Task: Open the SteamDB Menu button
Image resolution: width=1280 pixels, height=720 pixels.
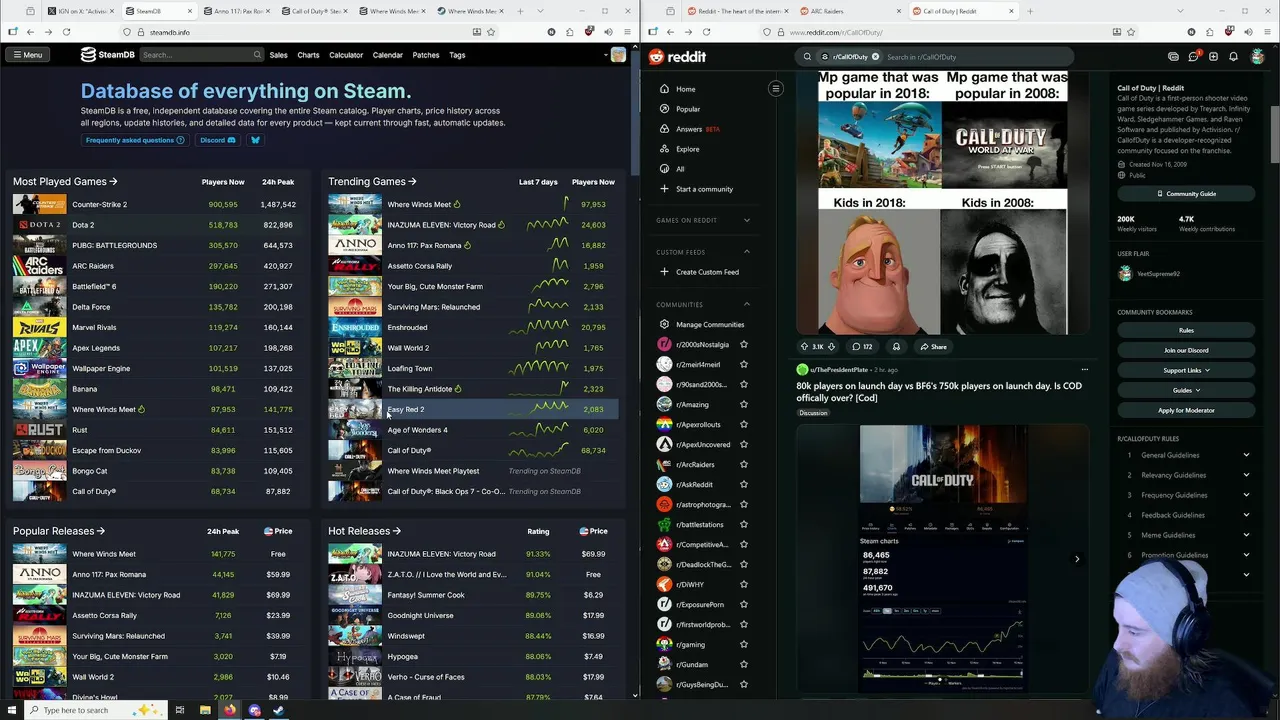Action: click(27, 55)
